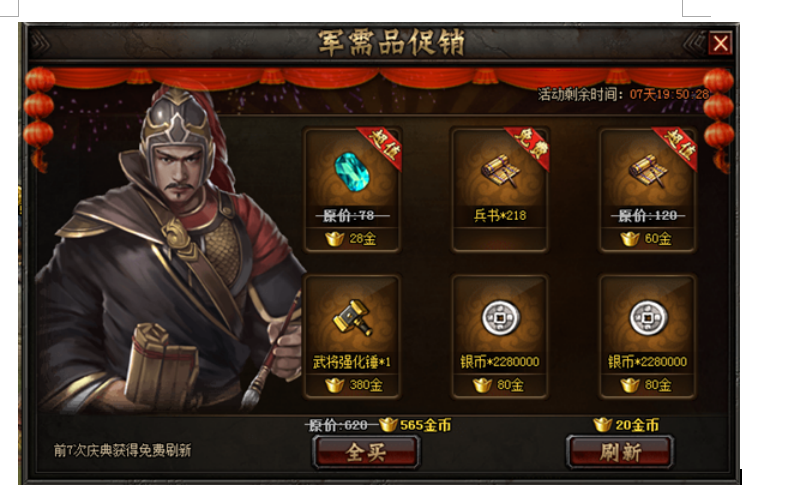Click the 前7次庆典获得免费刷新 hint text

pos(123,451)
